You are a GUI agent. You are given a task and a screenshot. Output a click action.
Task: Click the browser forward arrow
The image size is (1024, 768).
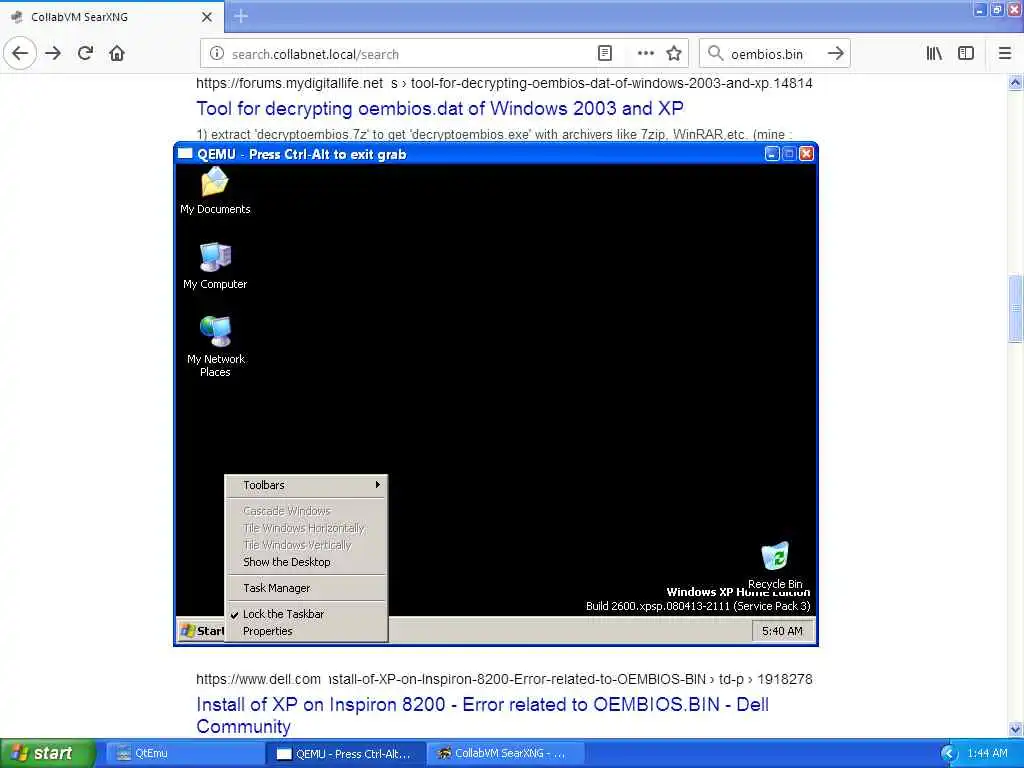(x=53, y=54)
